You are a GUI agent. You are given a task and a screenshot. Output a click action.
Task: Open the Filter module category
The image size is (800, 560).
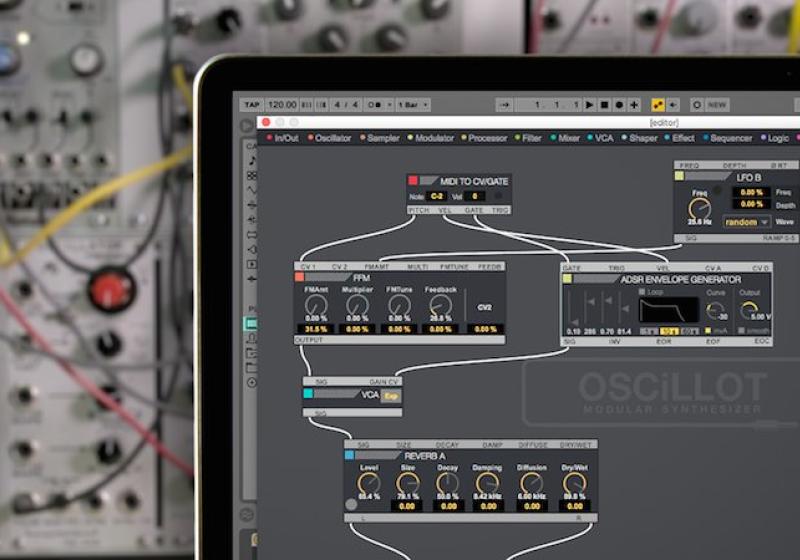[x=528, y=138]
